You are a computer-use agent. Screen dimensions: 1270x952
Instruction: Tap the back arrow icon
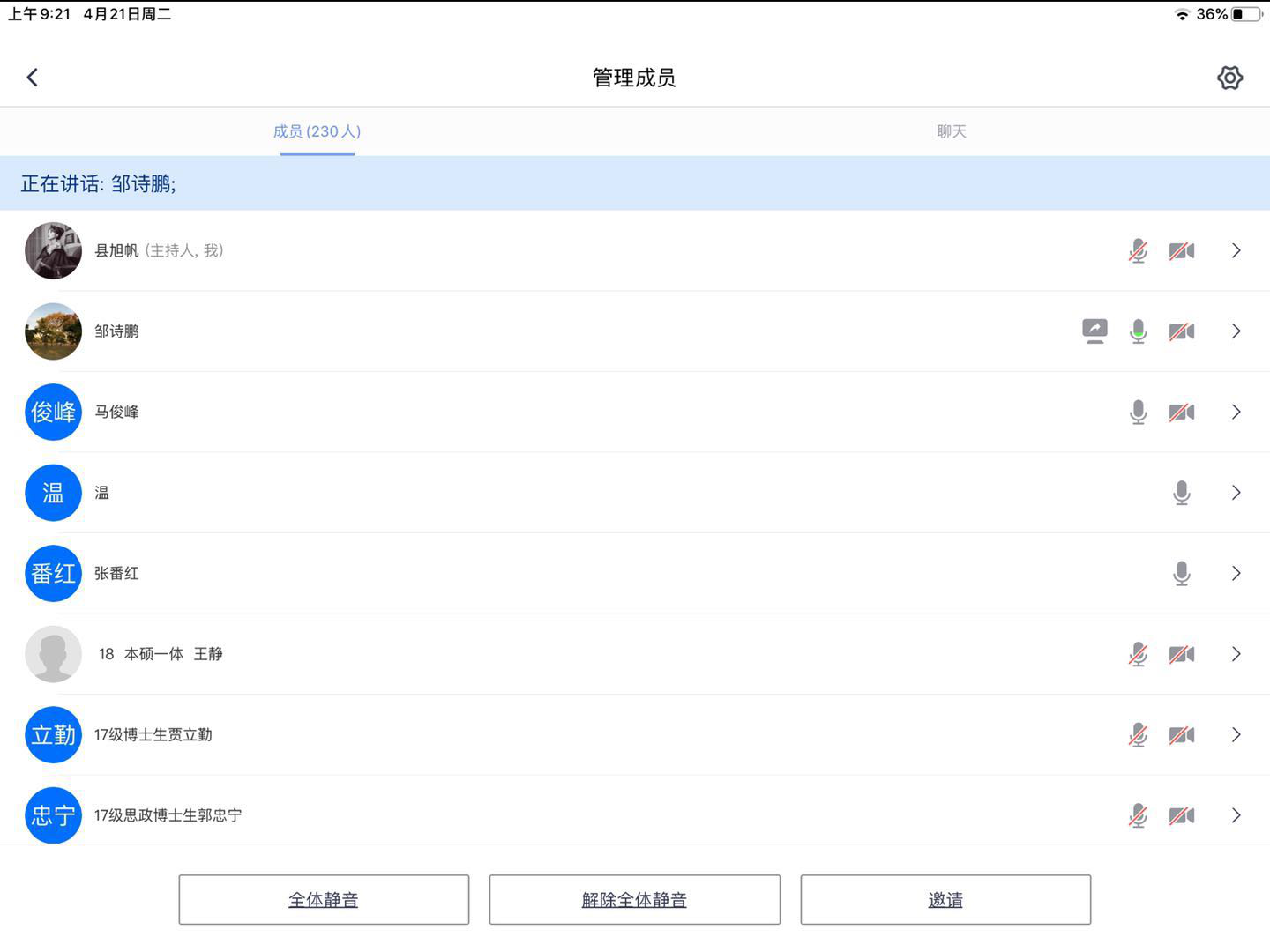click(33, 78)
